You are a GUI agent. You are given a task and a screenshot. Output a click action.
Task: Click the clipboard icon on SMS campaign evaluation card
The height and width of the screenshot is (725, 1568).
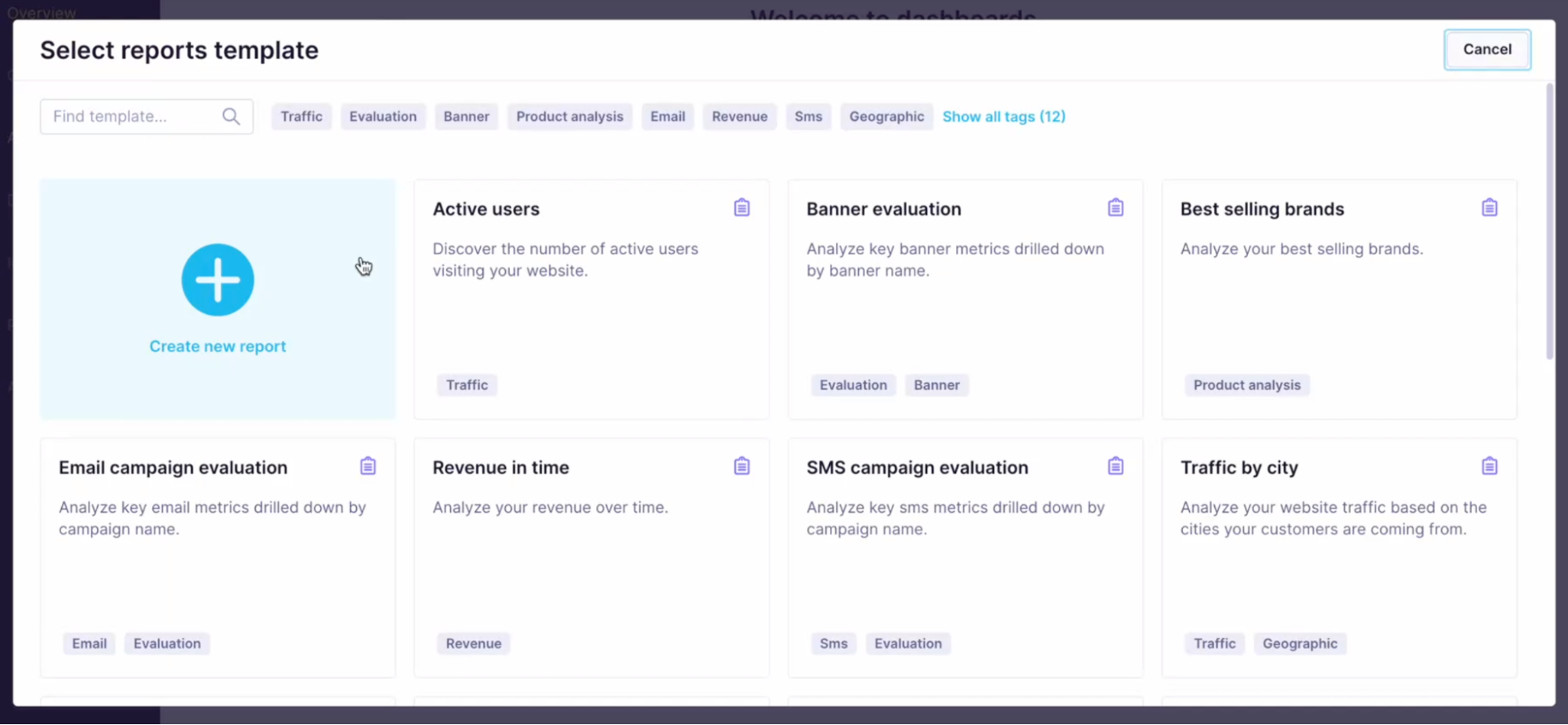tap(1115, 466)
